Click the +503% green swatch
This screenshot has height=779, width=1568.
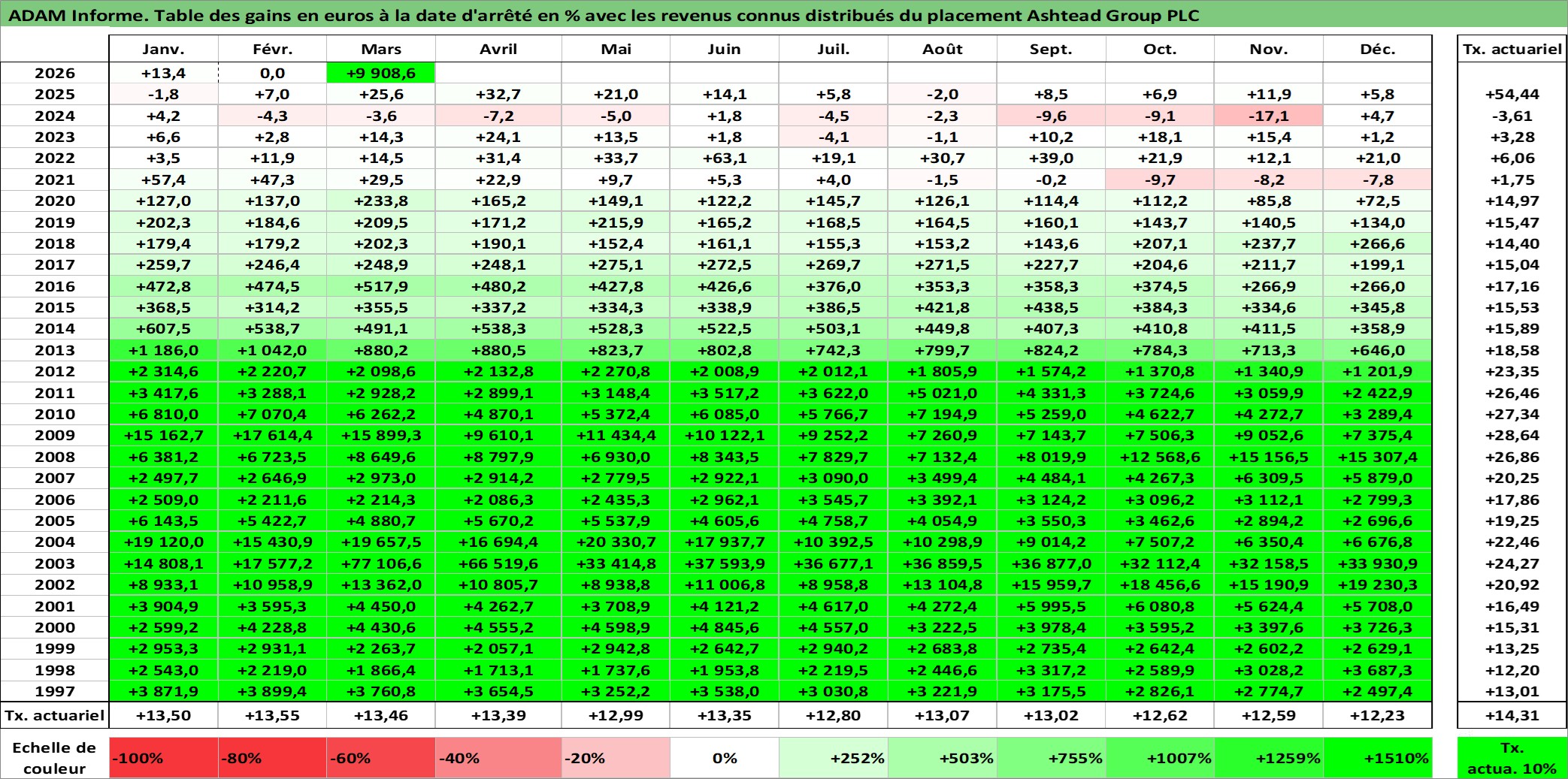tap(943, 758)
